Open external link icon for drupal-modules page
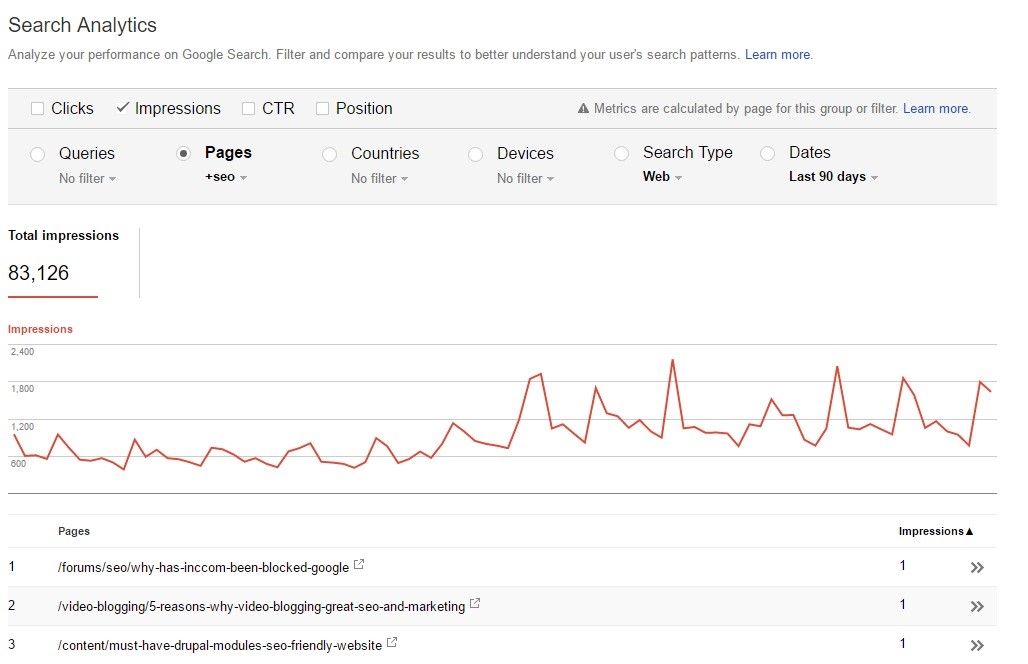 click(391, 642)
